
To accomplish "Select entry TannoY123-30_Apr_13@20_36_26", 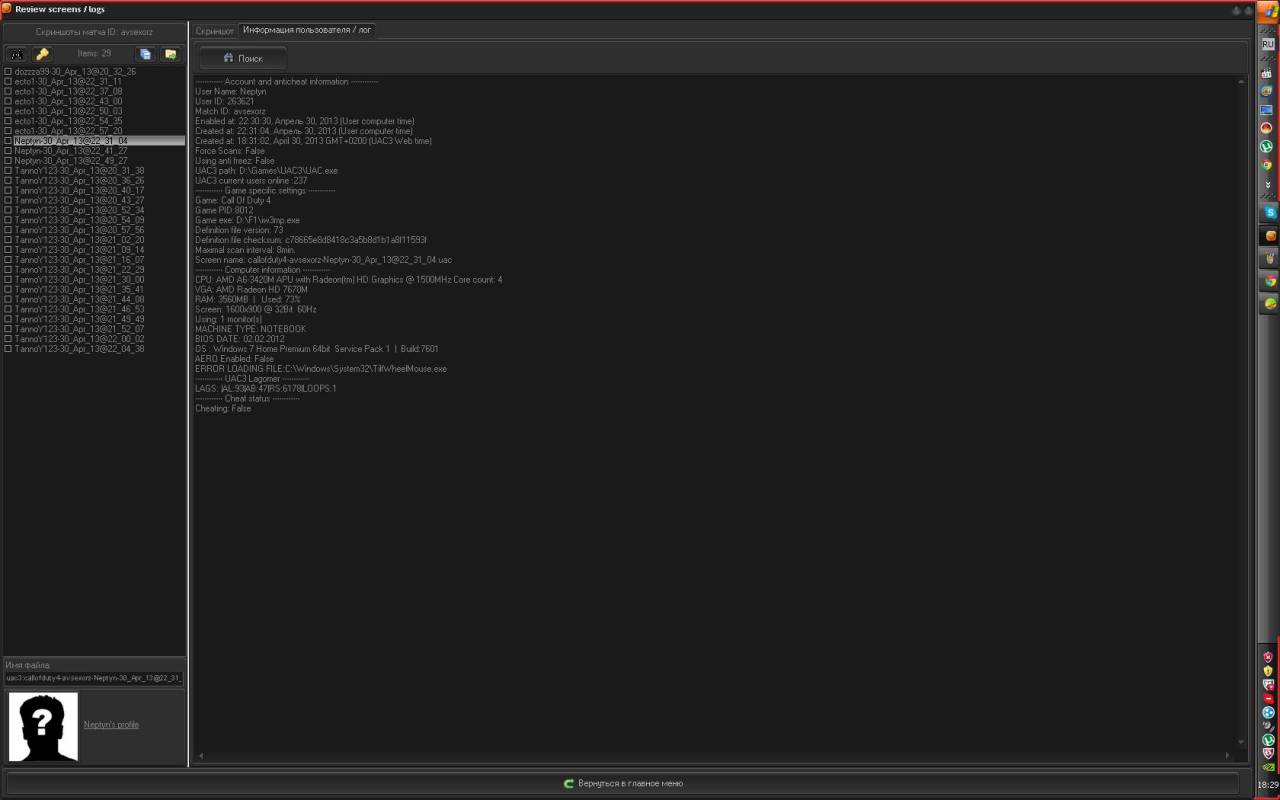I will (x=79, y=181).
